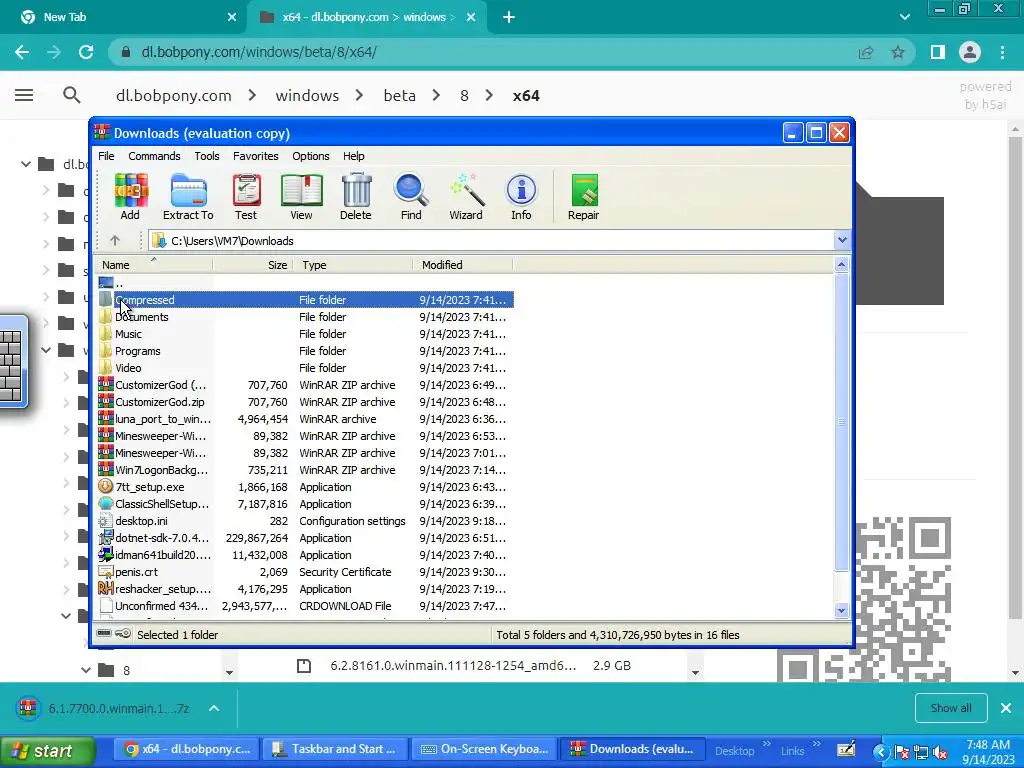This screenshot has width=1024, height=768.
Task: Open the h5ai hamburger sidebar menu
Action: (x=24, y=95)
